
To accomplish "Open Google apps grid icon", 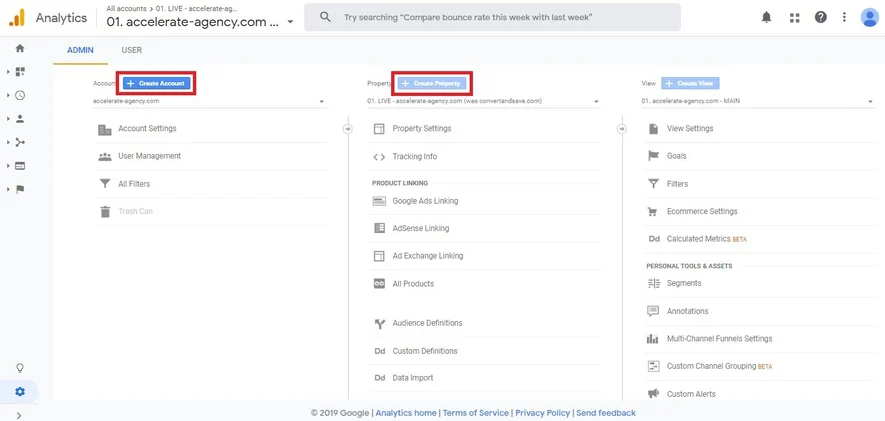I will tap(795, 17).
